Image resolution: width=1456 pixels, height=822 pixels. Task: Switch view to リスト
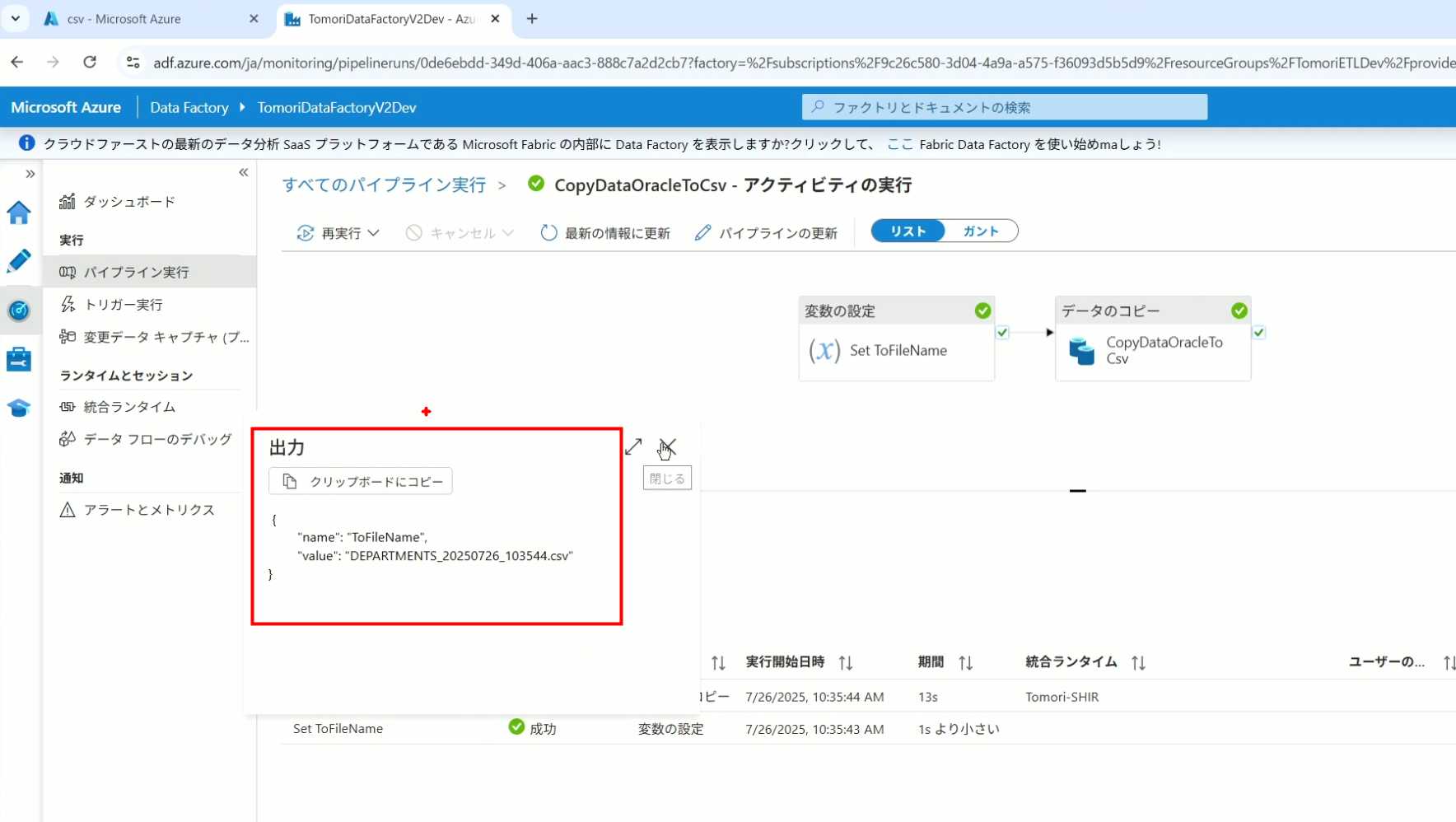(x=908, y=231)
